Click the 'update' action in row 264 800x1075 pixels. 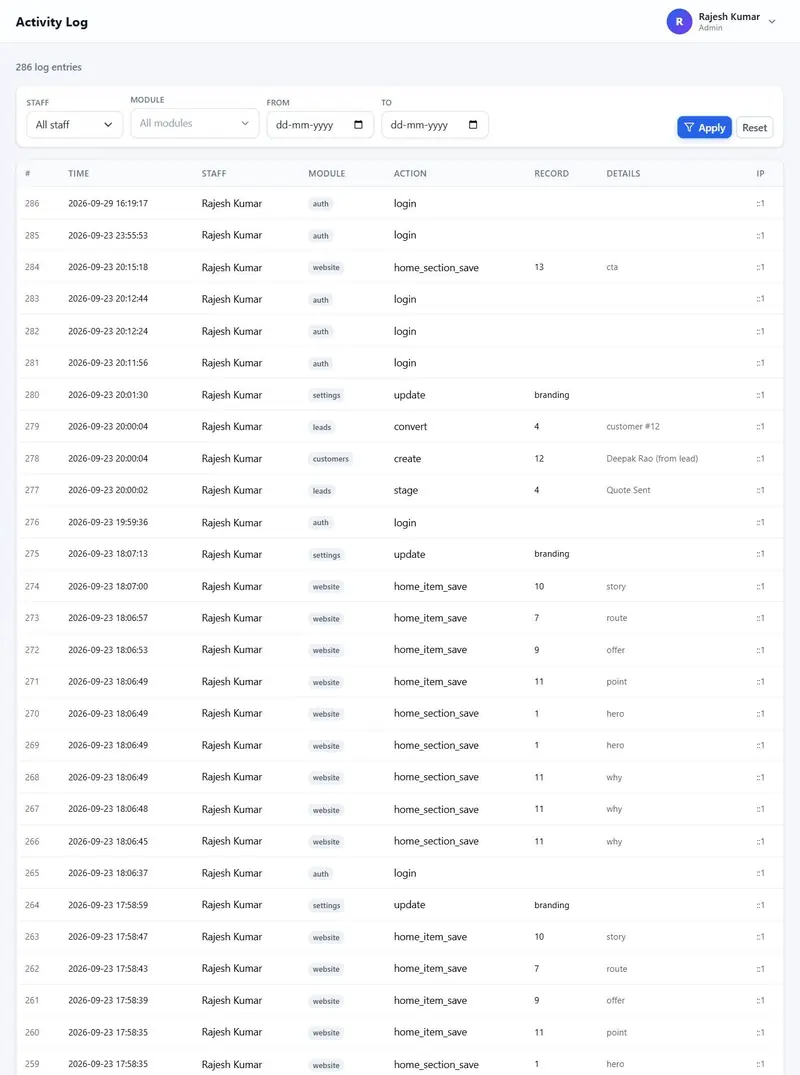[x=409, y=905]
